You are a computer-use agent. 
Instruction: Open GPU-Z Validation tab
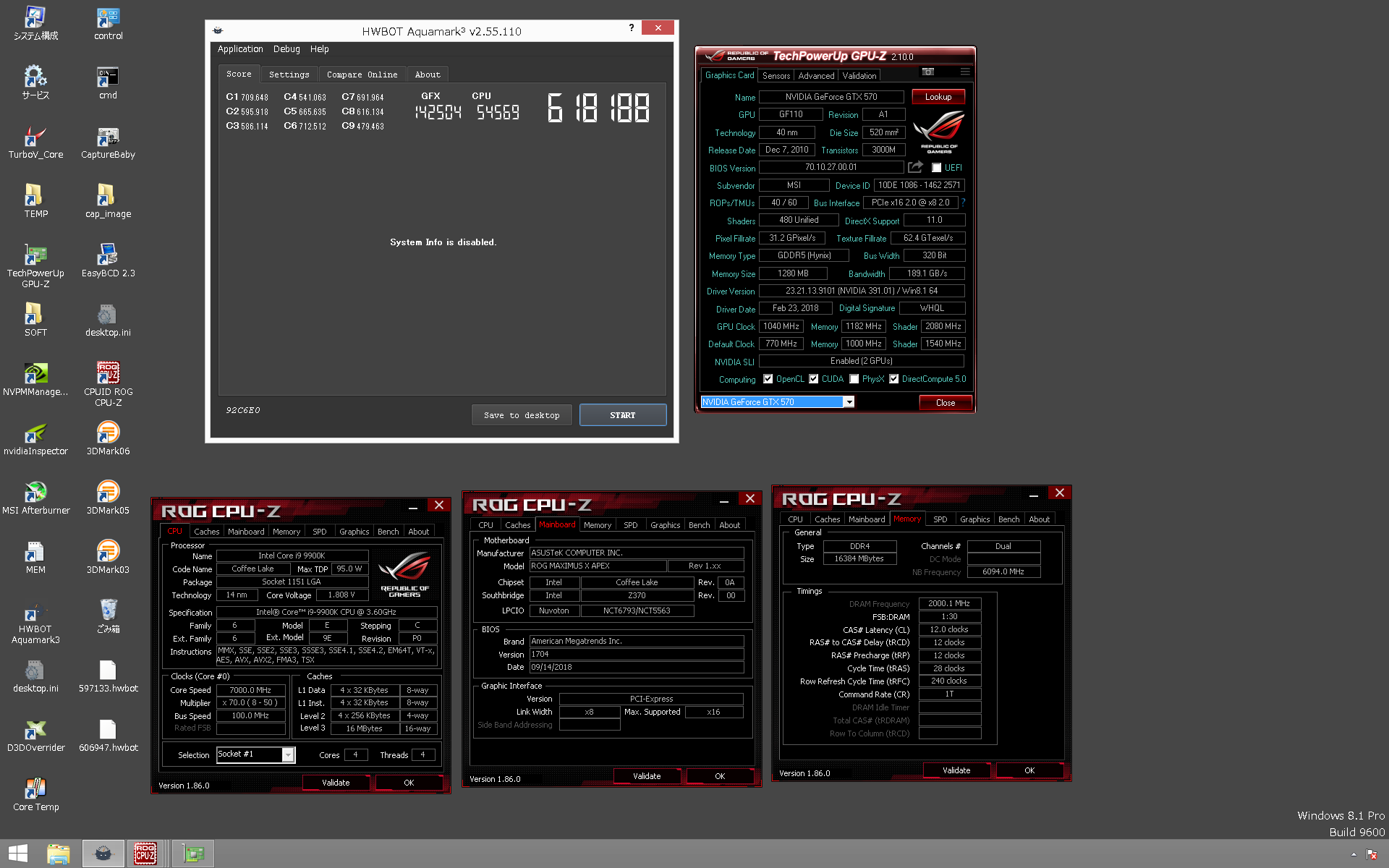(x=859, y=75)
